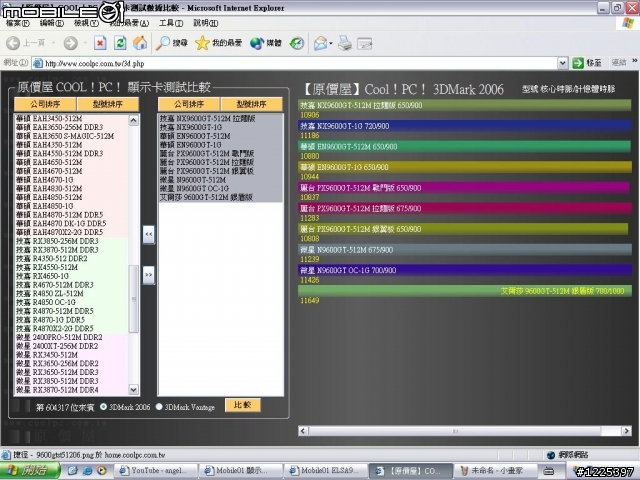
Task: Open the 檔案(F) File menu
Action: [18, 23]
